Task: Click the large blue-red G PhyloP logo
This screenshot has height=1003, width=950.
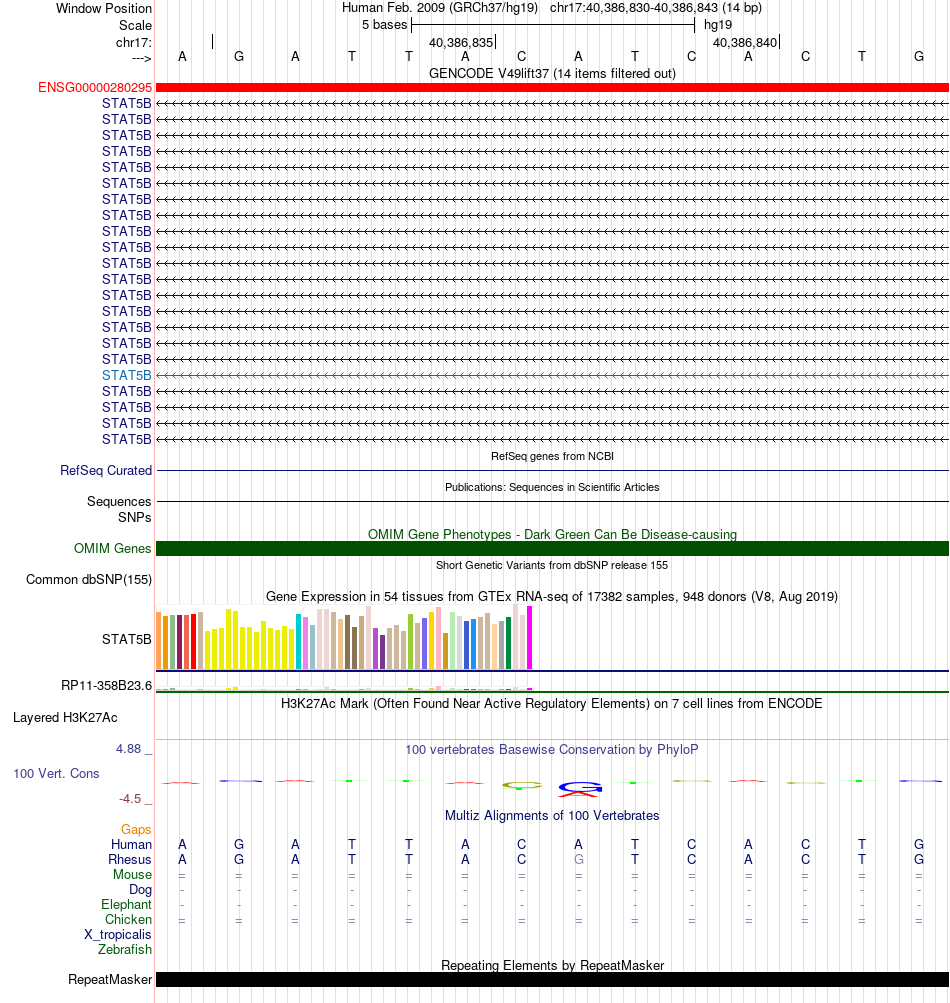Action: click(x=580, y=789)
